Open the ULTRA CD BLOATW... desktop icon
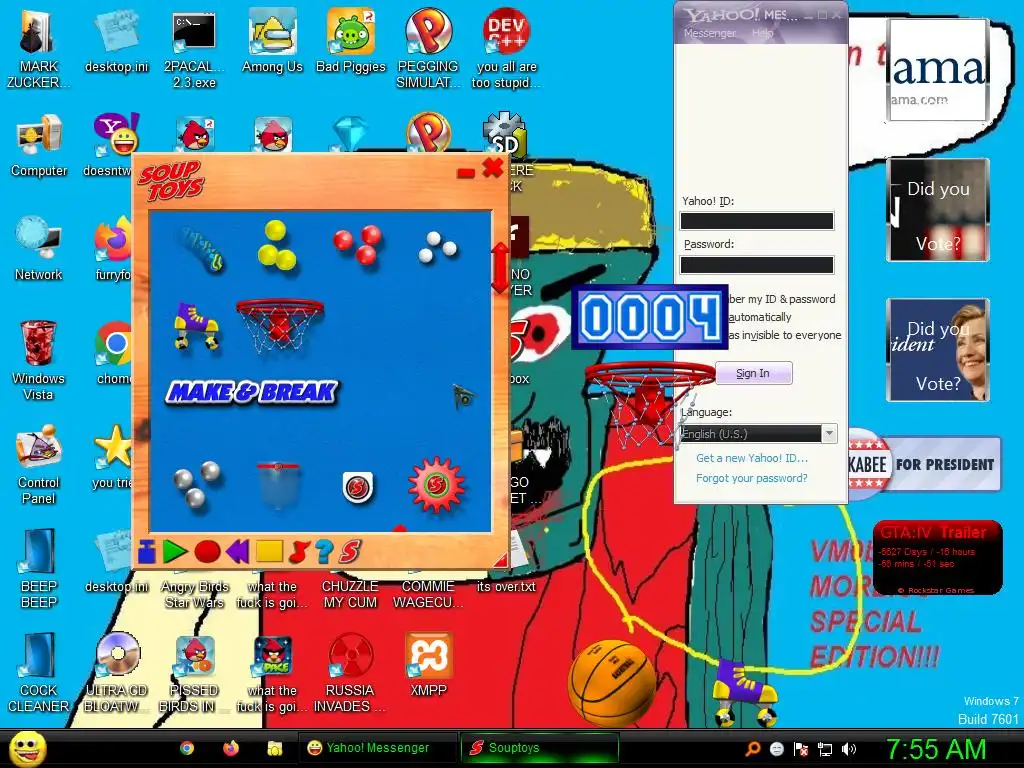This screenshot has height=768, width=1024. click(x=117, y=671)
